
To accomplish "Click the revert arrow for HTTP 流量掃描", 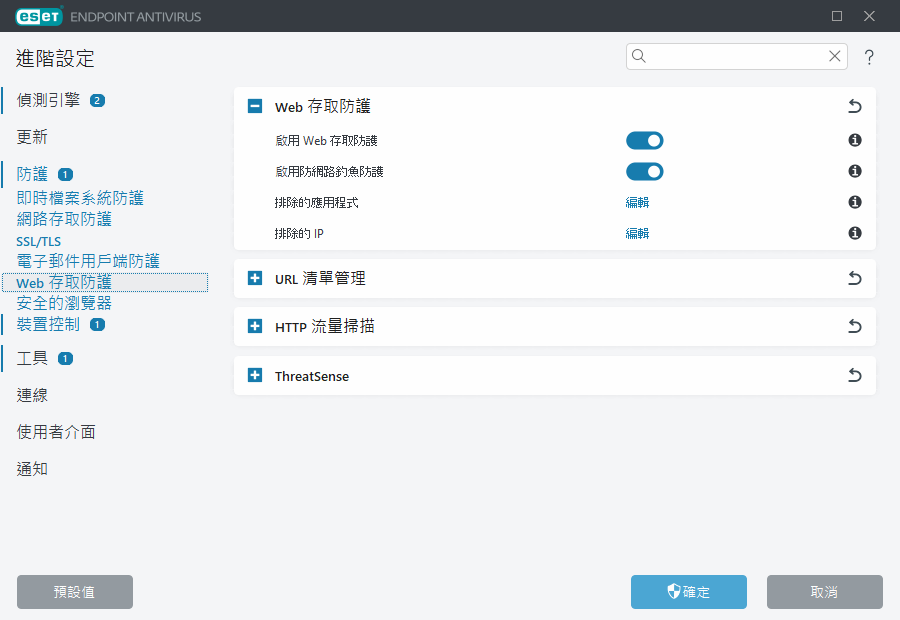I will [854, 326].
